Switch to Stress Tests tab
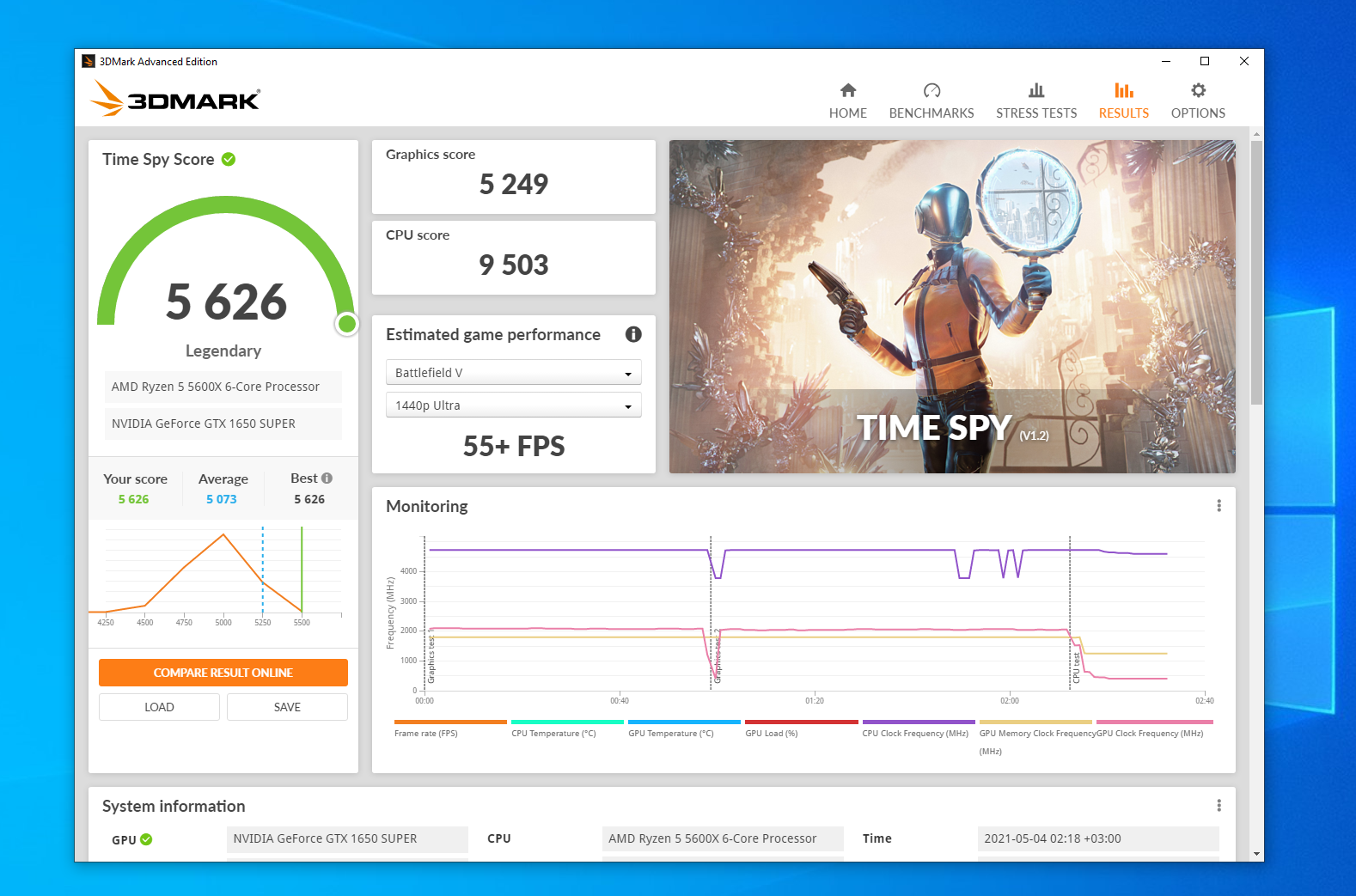This screenshot has width=1356, height=896. click(x=1036, y=101)
